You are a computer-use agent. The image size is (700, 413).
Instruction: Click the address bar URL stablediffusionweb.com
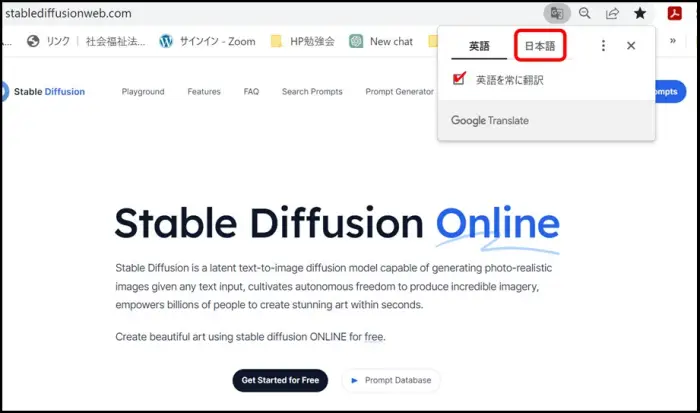point(68,13)
